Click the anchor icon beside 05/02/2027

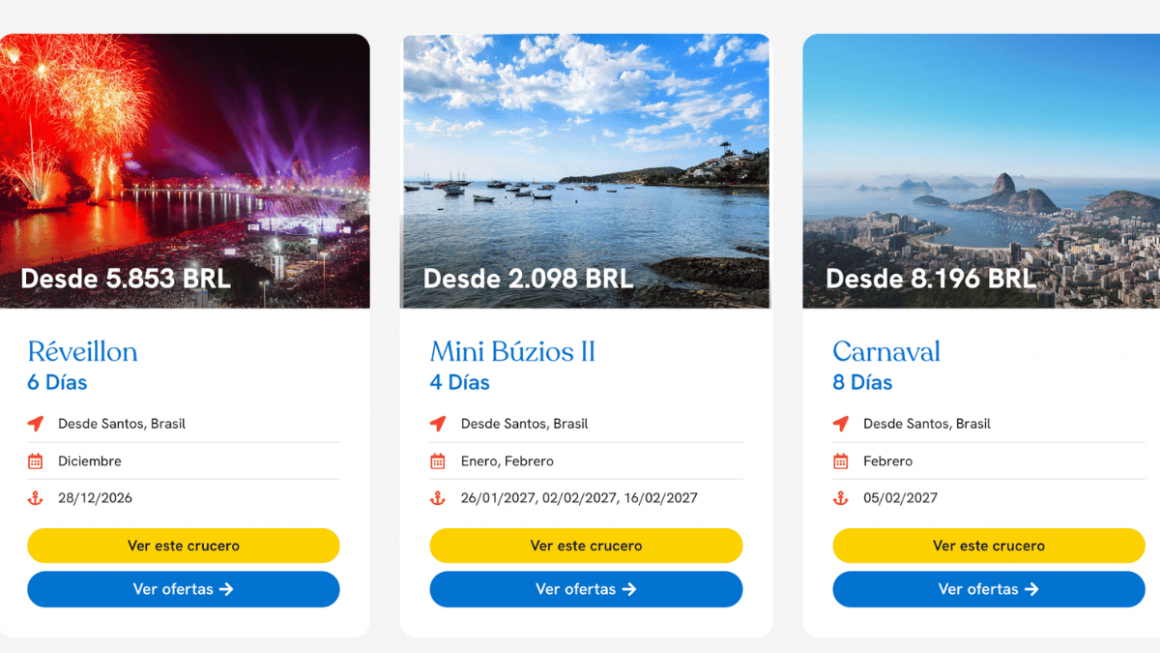point(842,498)
